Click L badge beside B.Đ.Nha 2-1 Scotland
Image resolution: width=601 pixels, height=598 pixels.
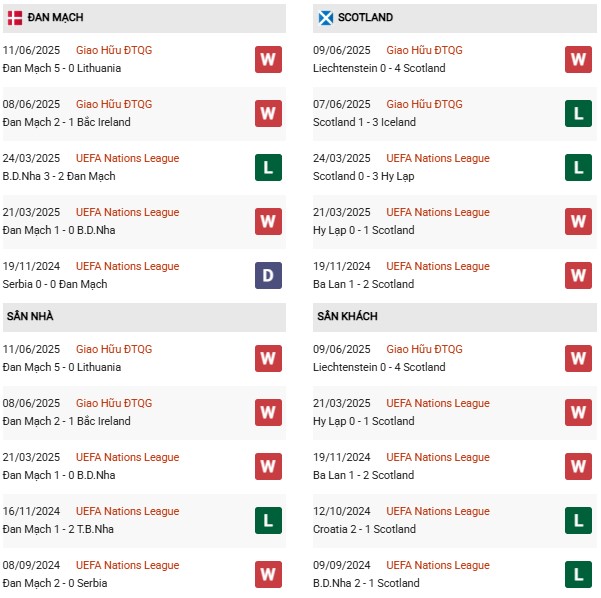pos(578,574)
